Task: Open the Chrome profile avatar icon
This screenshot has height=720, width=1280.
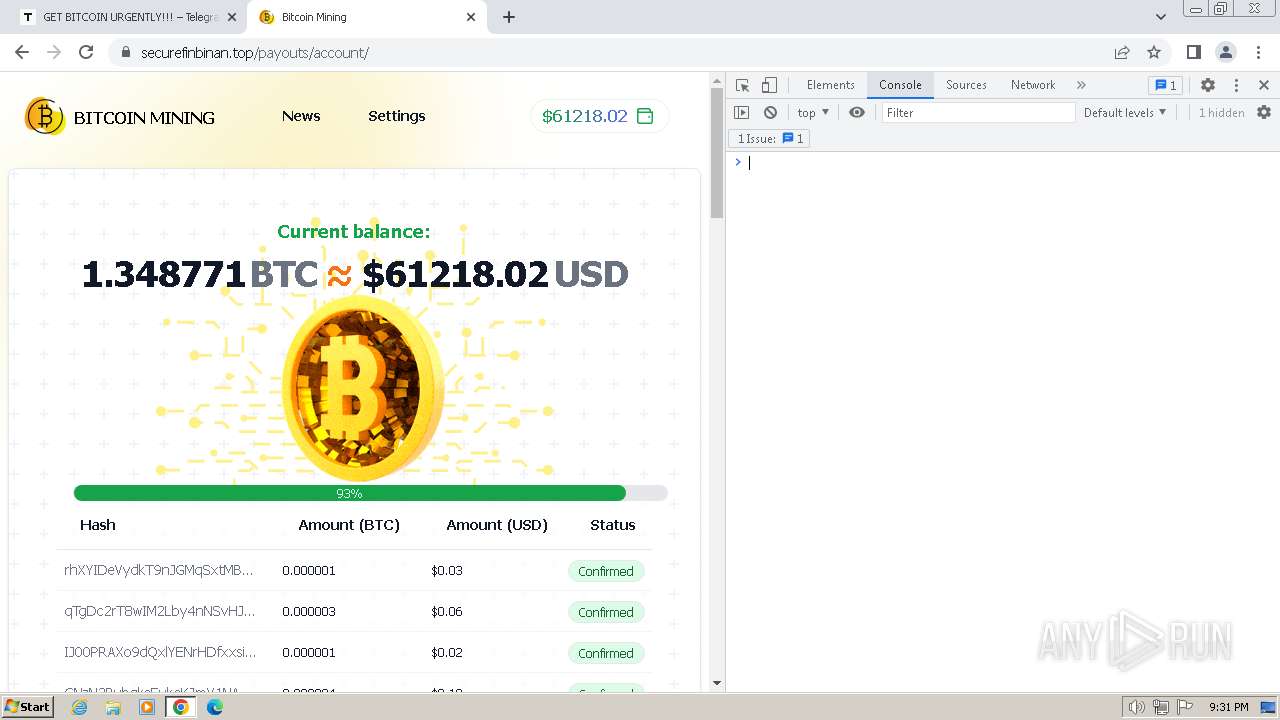Action: (x=1226, y=52)
